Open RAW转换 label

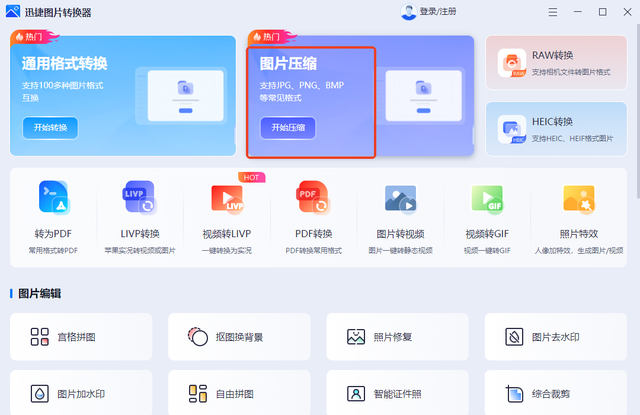click(x=553, y=55)
